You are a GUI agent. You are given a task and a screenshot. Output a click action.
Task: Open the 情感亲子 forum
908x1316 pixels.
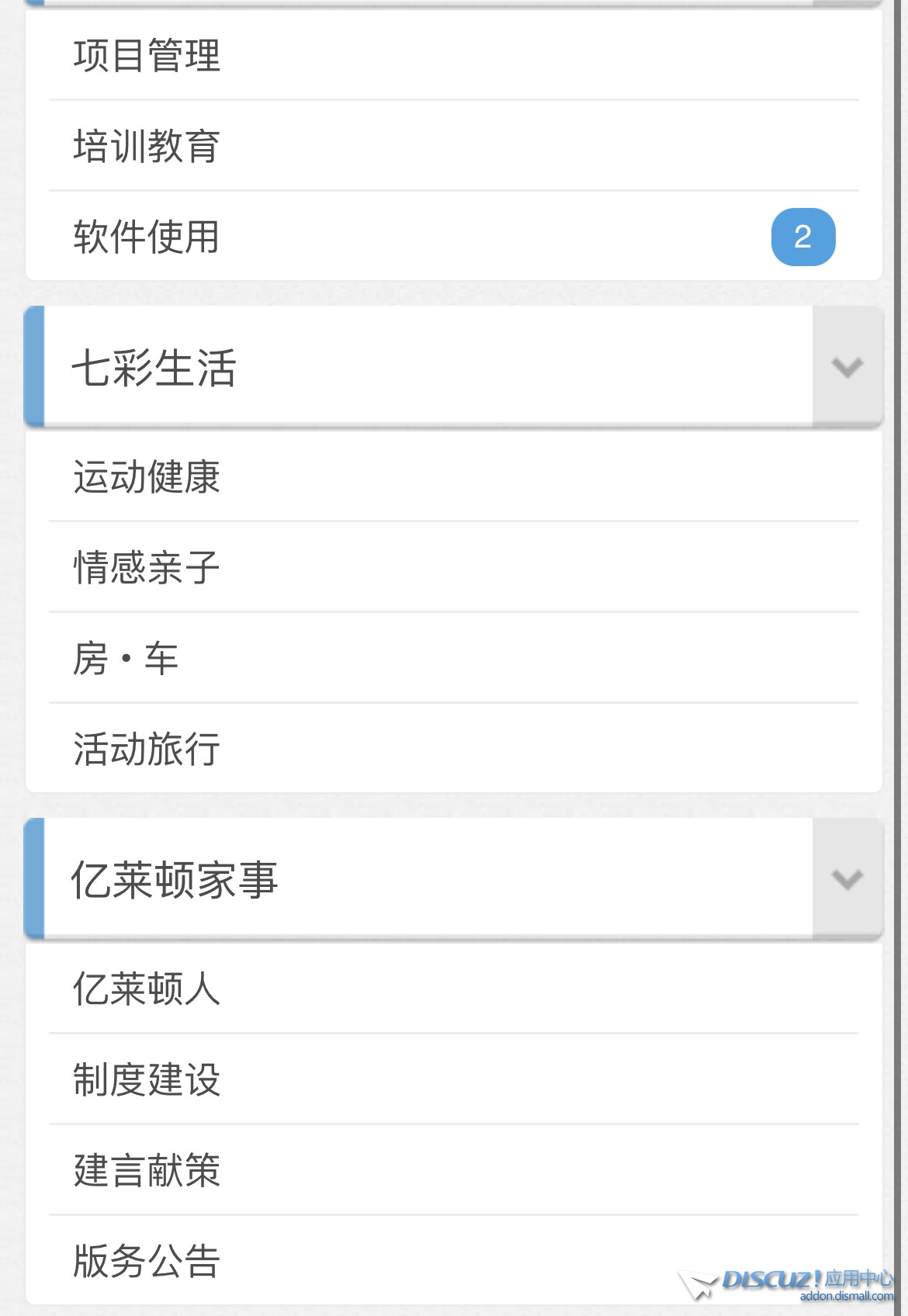[147, 567]
